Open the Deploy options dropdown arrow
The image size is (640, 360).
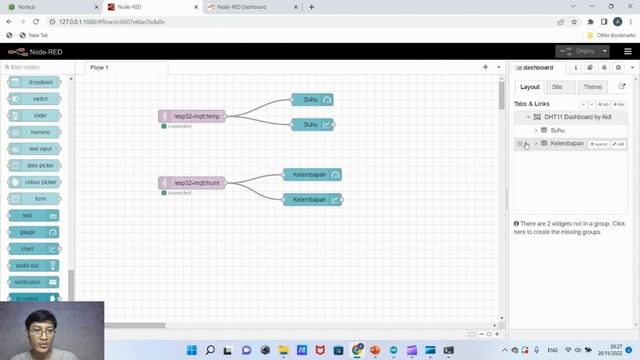(x=604, y=51)
